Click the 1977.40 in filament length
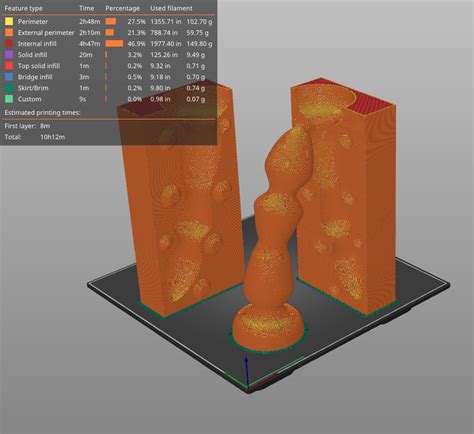Image resolution: width=474 pixels, height=434 pixels. [x=166, y=44]
